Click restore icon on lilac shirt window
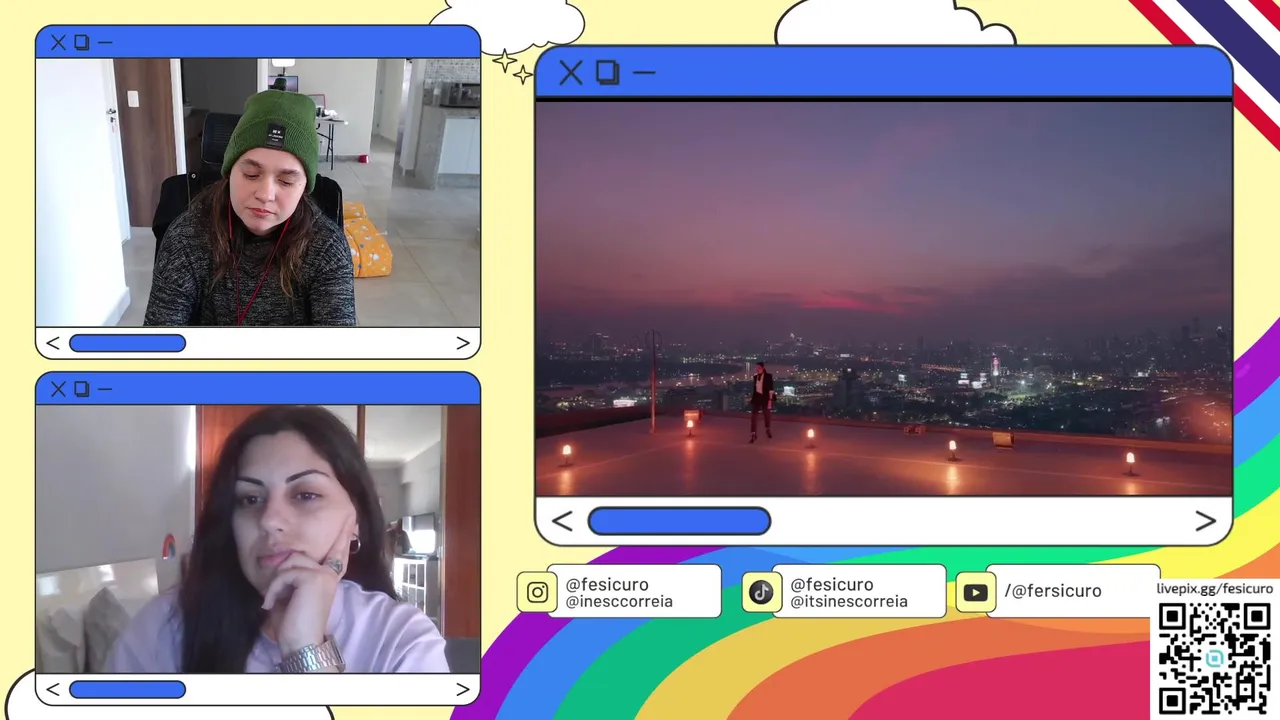1280x720 pixels. click(x=82, y=389)
